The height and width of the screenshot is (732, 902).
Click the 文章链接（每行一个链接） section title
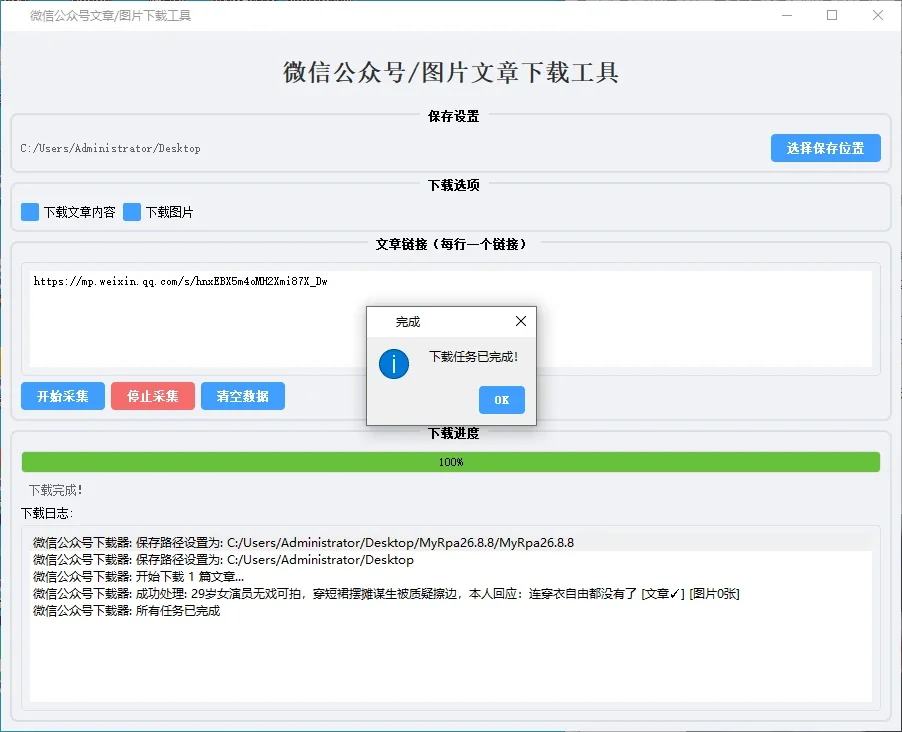point(451,245)
